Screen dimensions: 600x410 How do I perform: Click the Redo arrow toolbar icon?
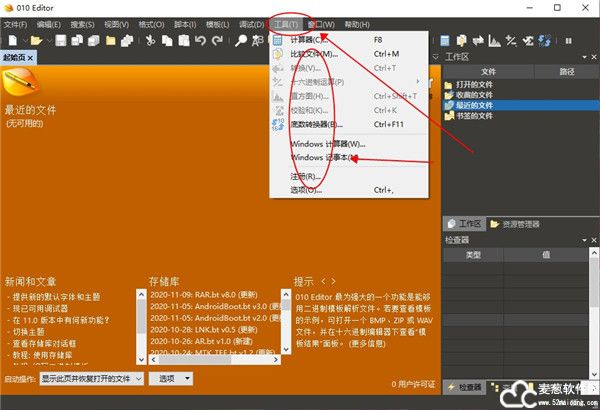click(218, 40)
